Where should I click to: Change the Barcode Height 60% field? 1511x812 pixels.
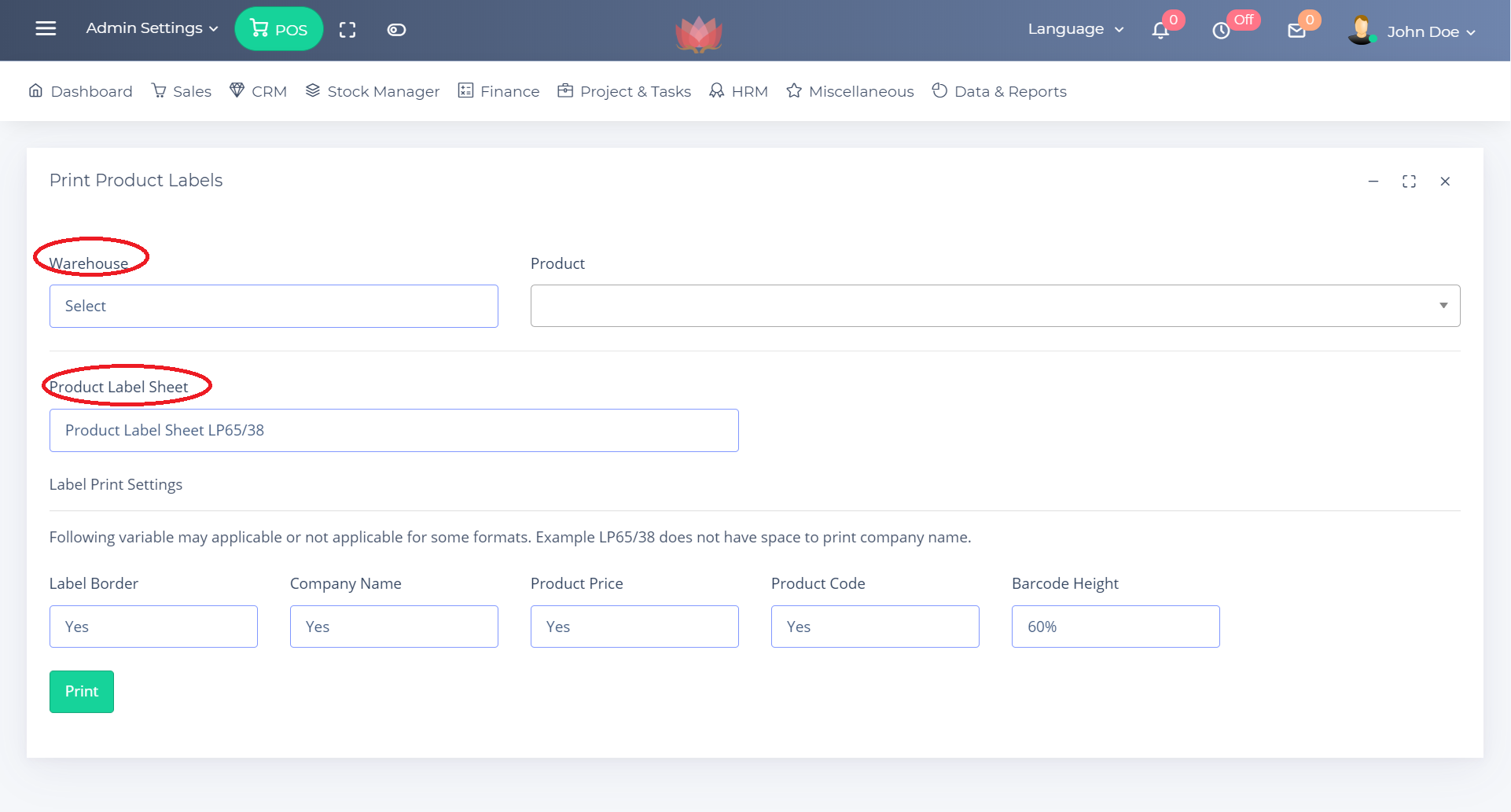click(1115, 626)
